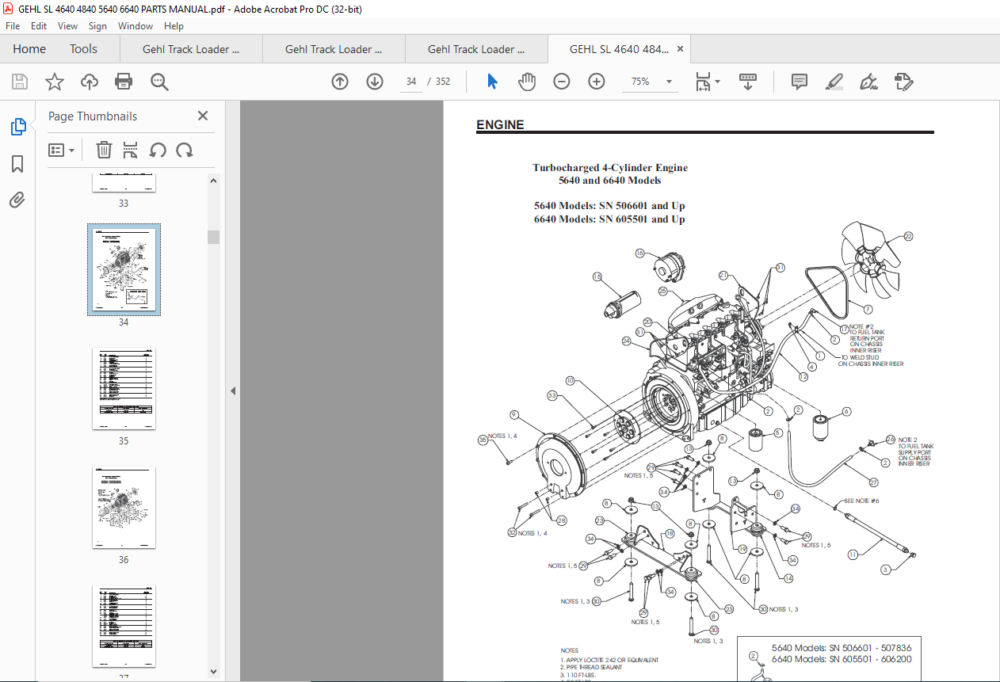Click '5640 Models: SN 506601 and Up' text

point(609,205)
